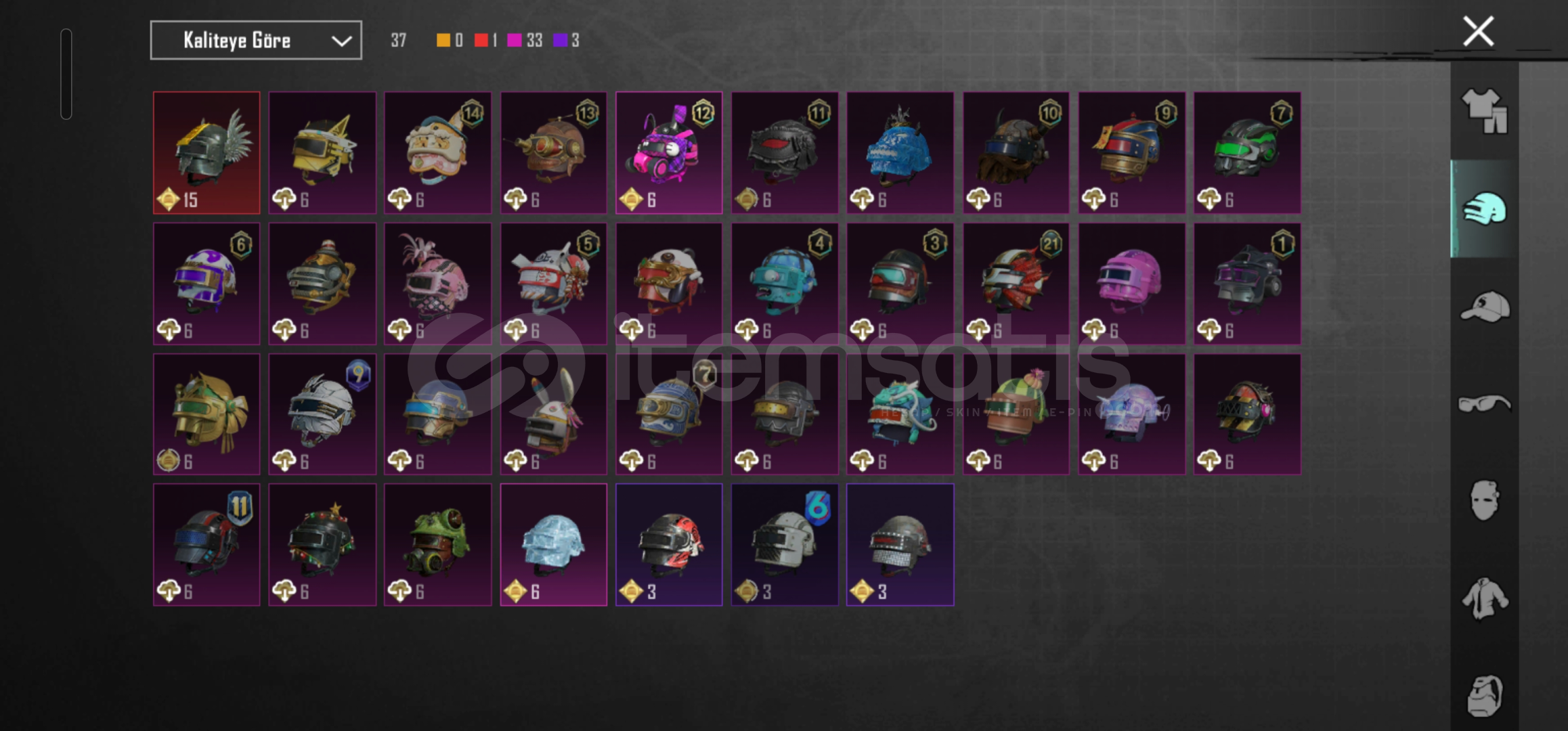Choose the green visor helmet numbered 7
1568x731 pixels.
(1247, 153)
